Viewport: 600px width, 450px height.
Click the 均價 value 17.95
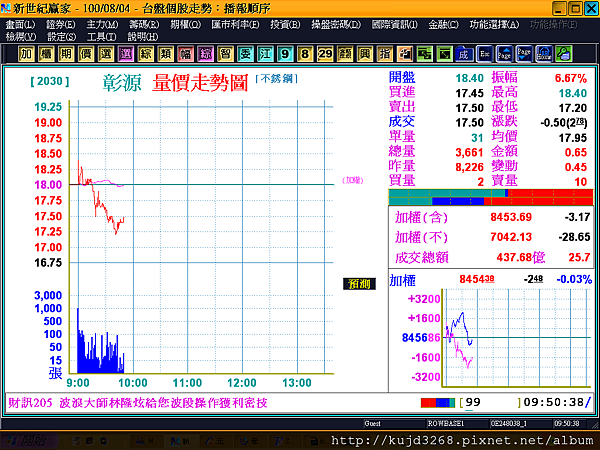pyautogui.click(x=572, y=138)
